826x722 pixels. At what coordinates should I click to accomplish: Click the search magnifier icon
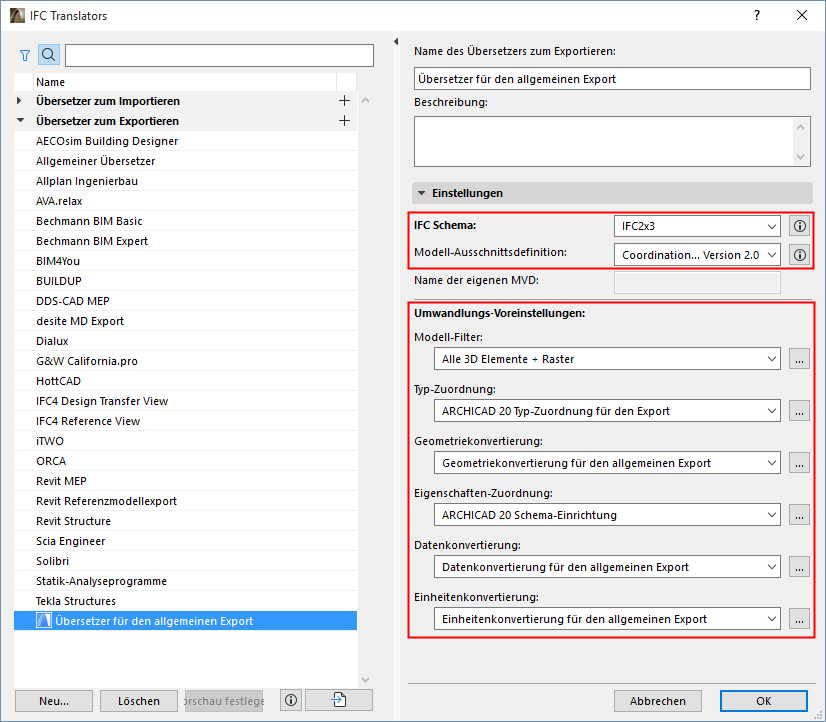48,55
